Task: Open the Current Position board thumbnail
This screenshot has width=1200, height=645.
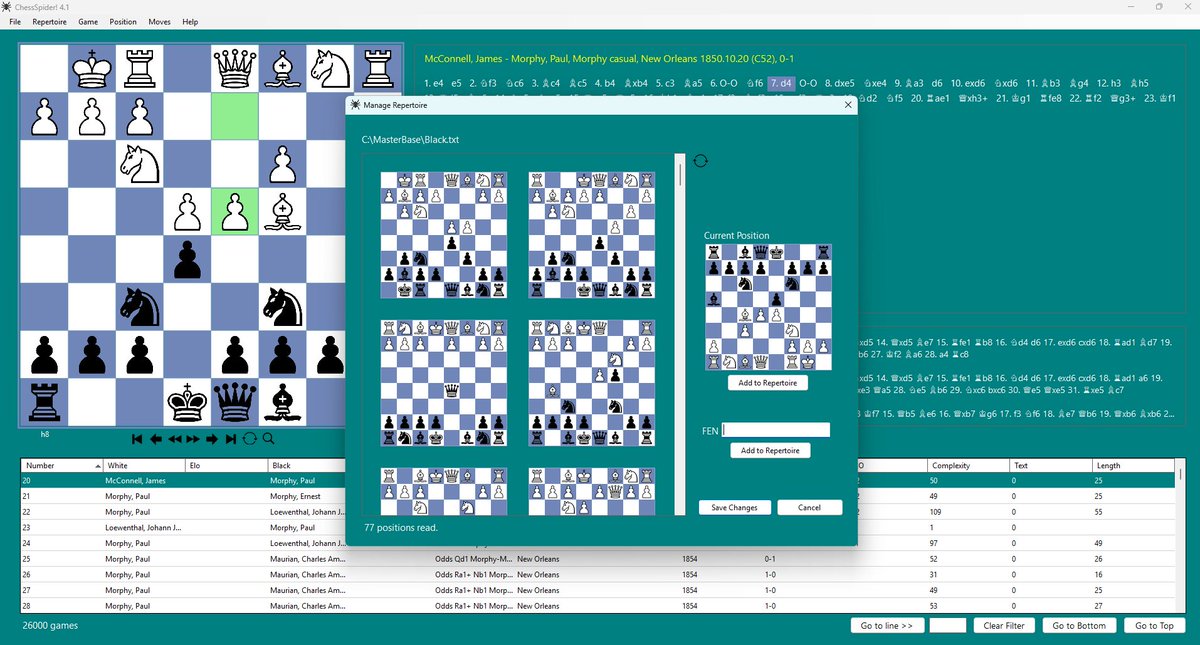Action: tap(768, 308)
